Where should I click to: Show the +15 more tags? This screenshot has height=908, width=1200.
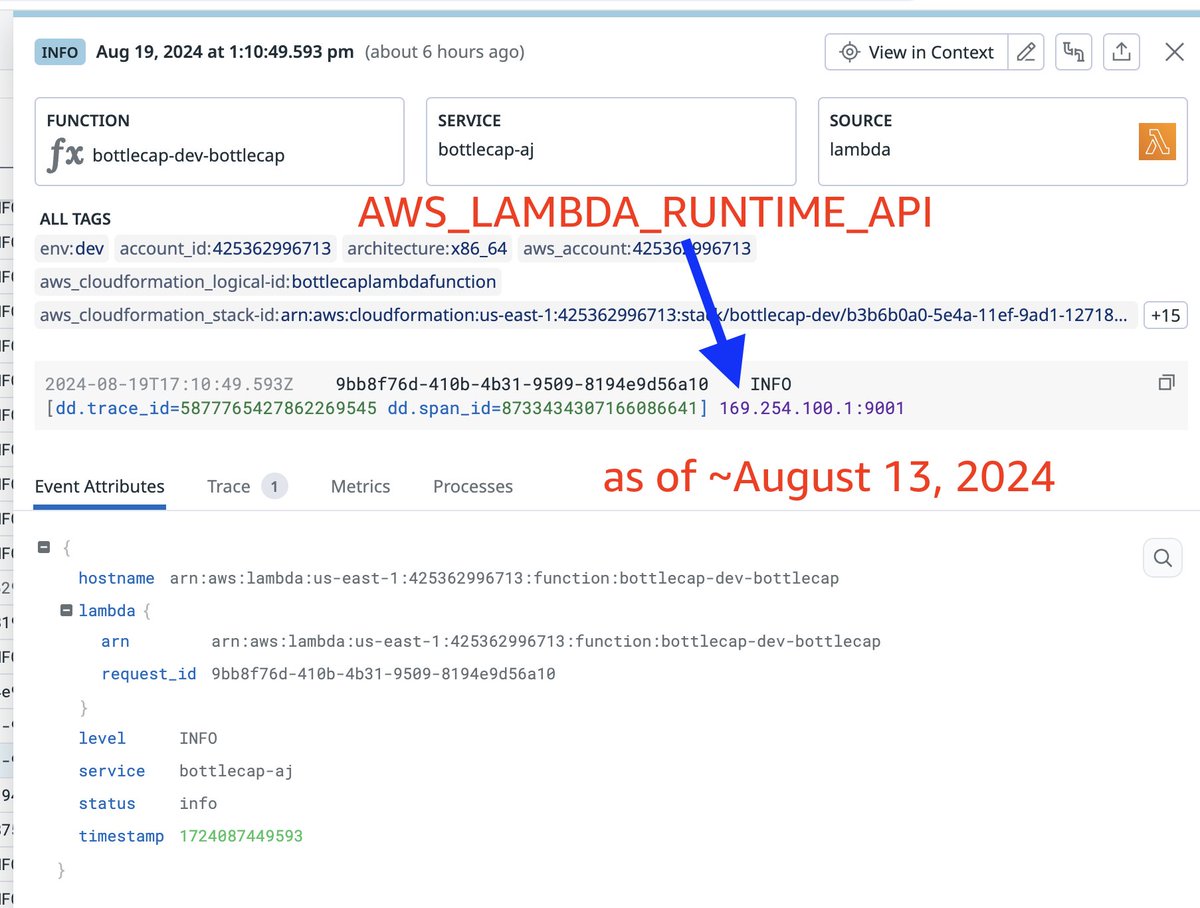[x=1166, y=316]
